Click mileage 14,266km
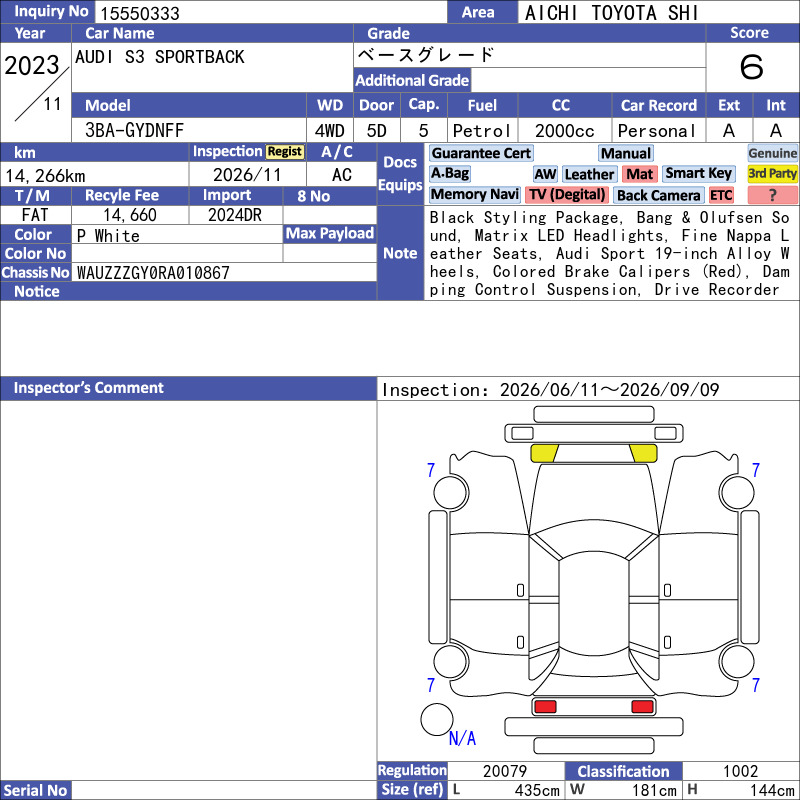800x800 pixels. (x=45, y=176)
